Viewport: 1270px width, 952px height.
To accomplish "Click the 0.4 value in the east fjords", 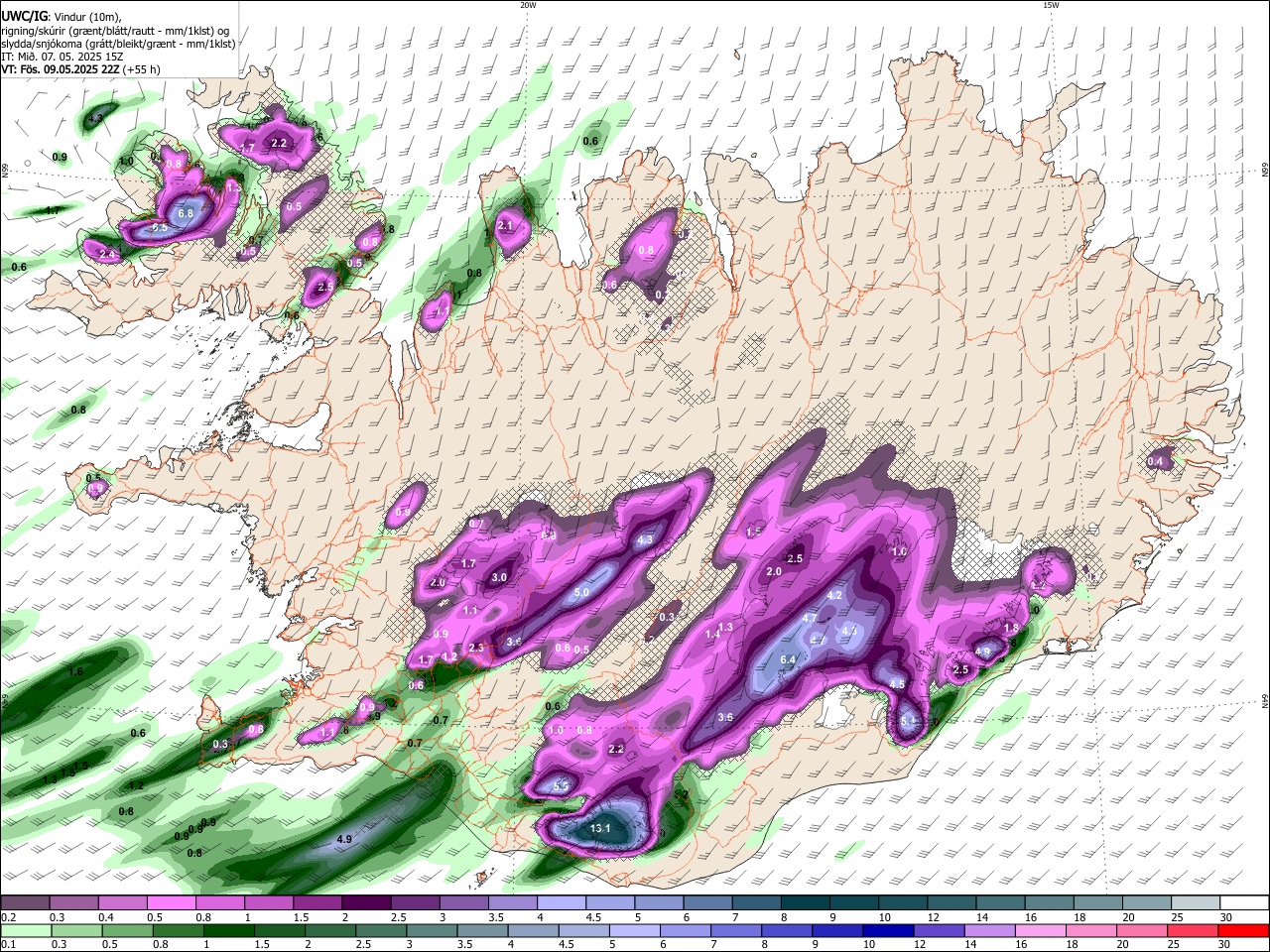I will pos(1155,462).
